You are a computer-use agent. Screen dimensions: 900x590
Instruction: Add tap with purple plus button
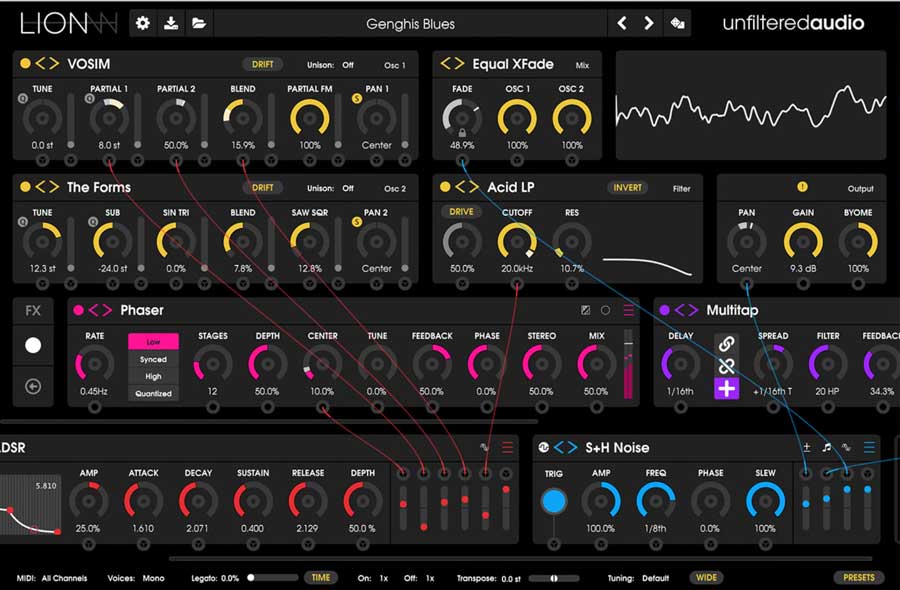(x=726, y=389)
